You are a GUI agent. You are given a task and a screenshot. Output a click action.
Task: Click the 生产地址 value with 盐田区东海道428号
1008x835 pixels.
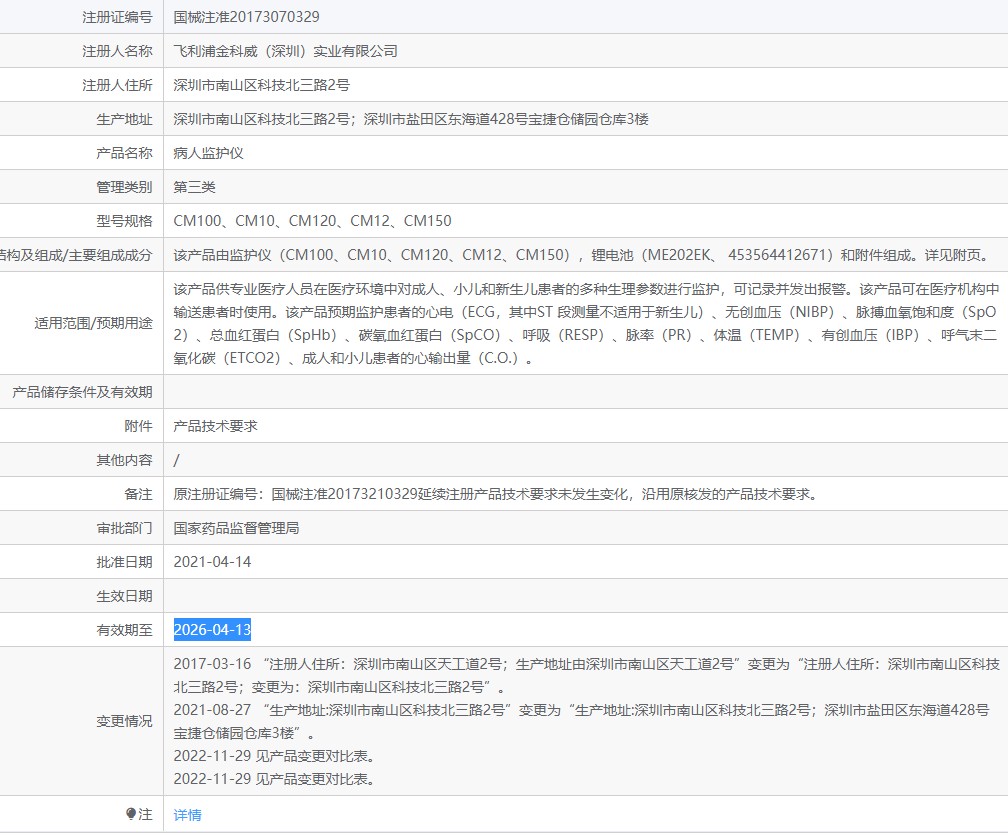coord(411,119)
